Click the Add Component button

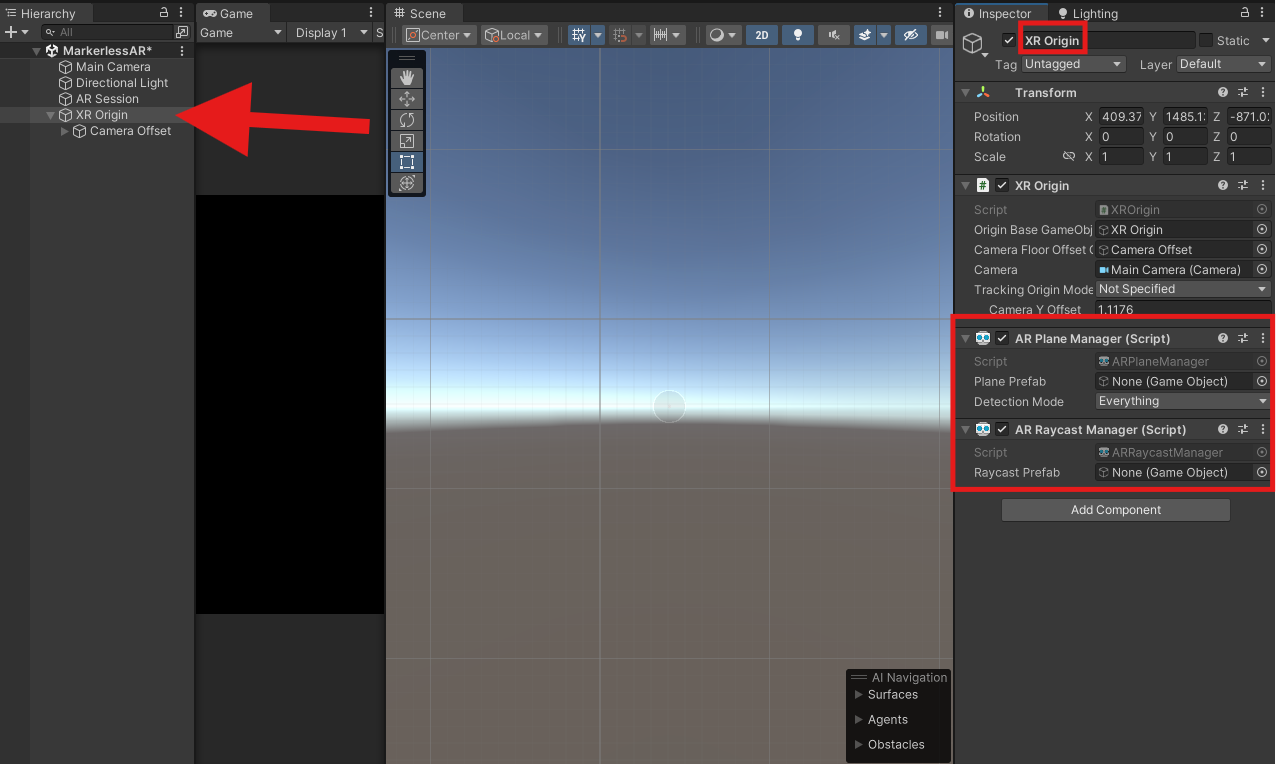click(1116, 510)
